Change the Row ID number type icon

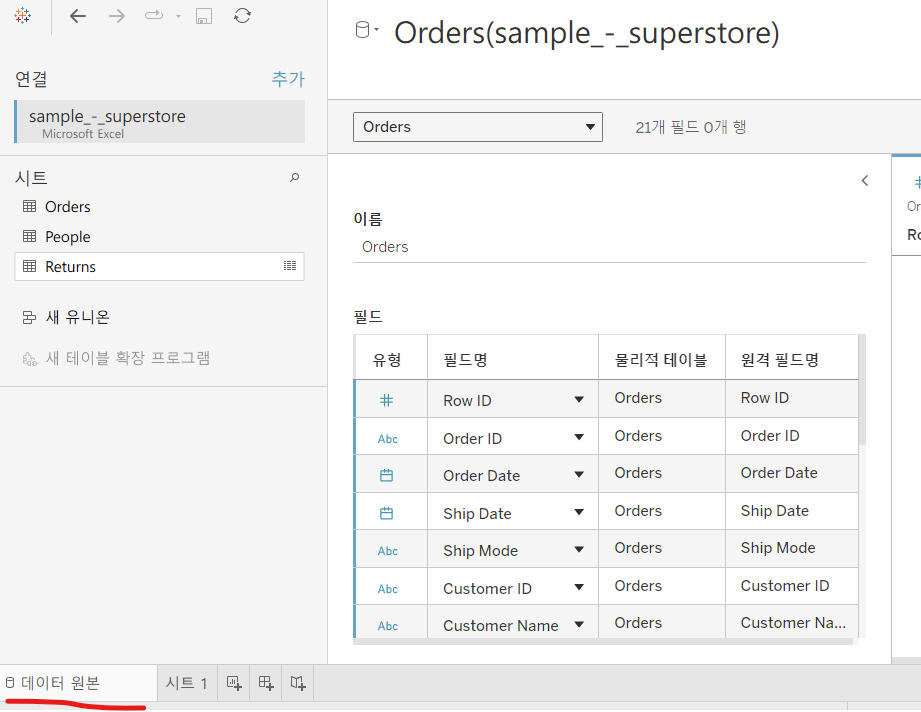point(386,401)
